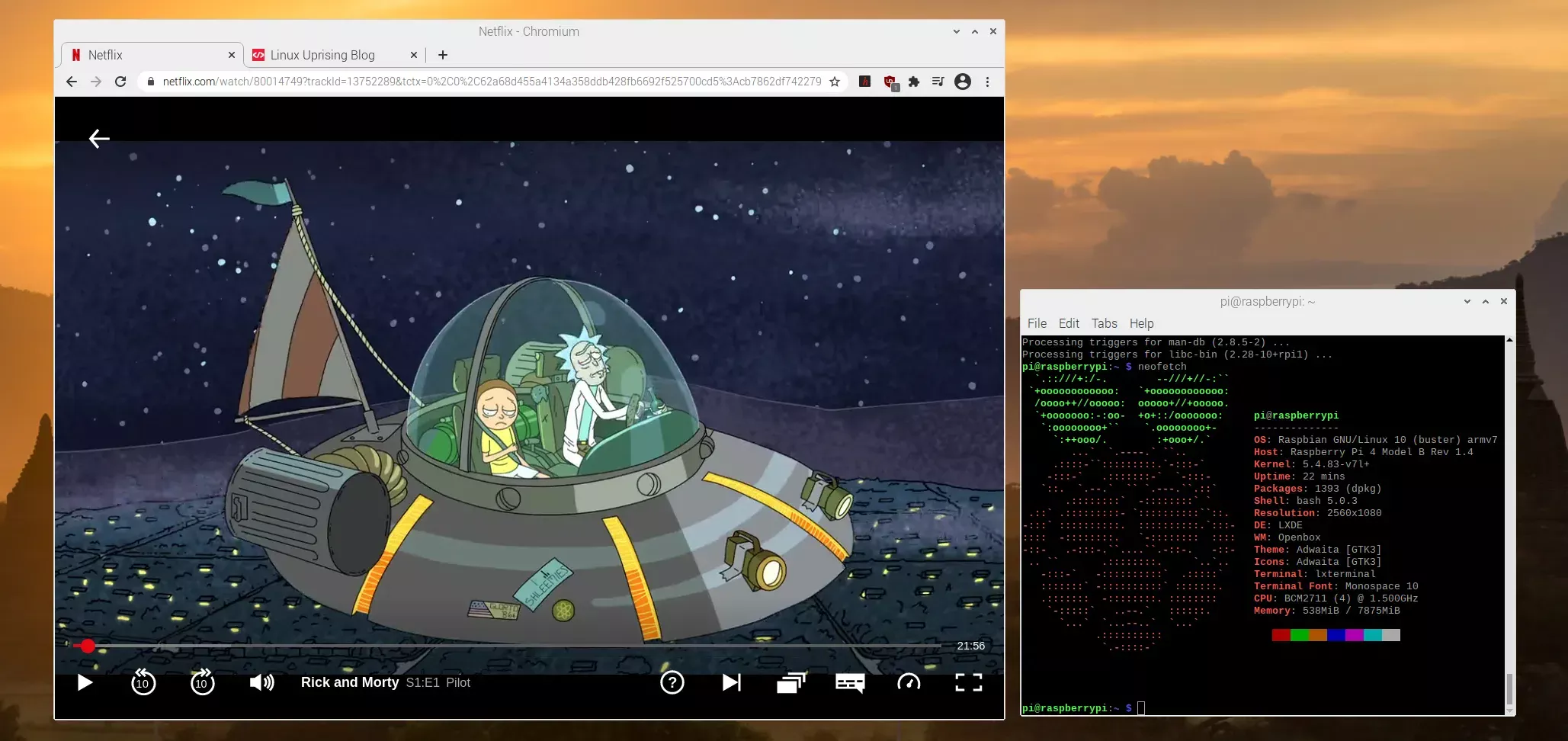Viewport: 1568px width, 741px height.
Task: Open Chromium's three-dot menu
Action: [988, 81]
